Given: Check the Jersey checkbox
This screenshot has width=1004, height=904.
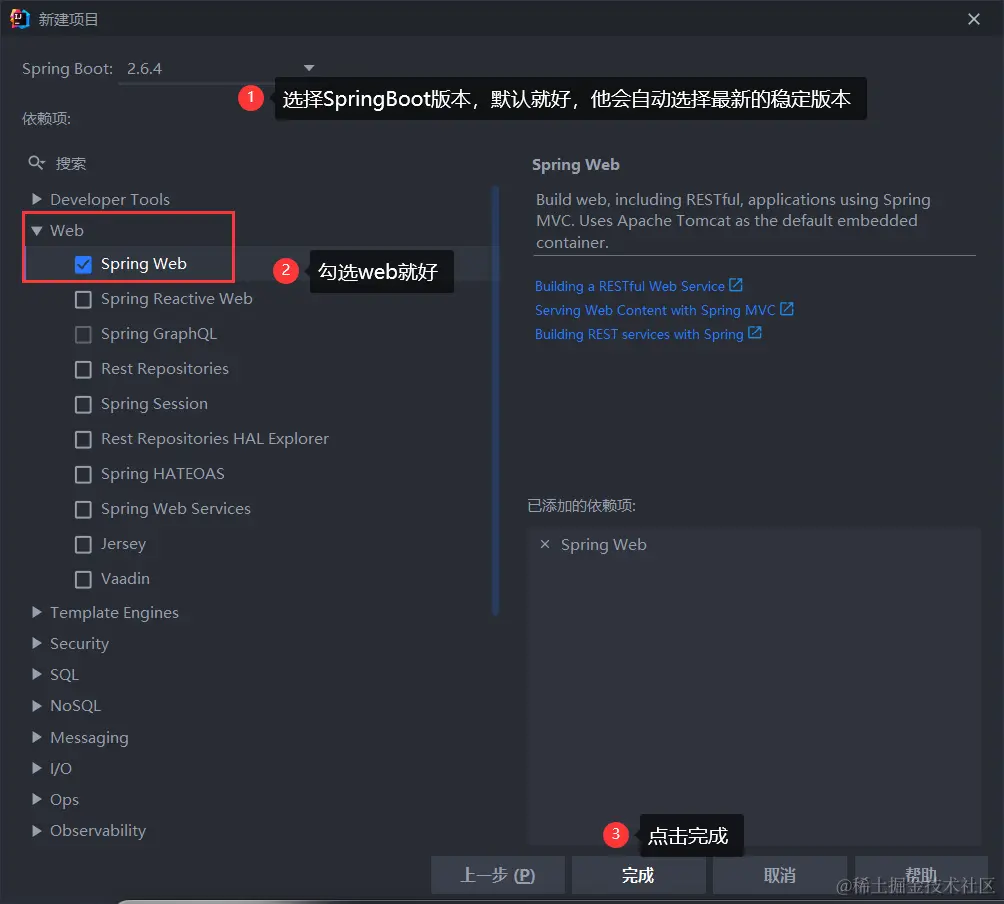Looking at the screenshot, I should (x=83, y=545).
